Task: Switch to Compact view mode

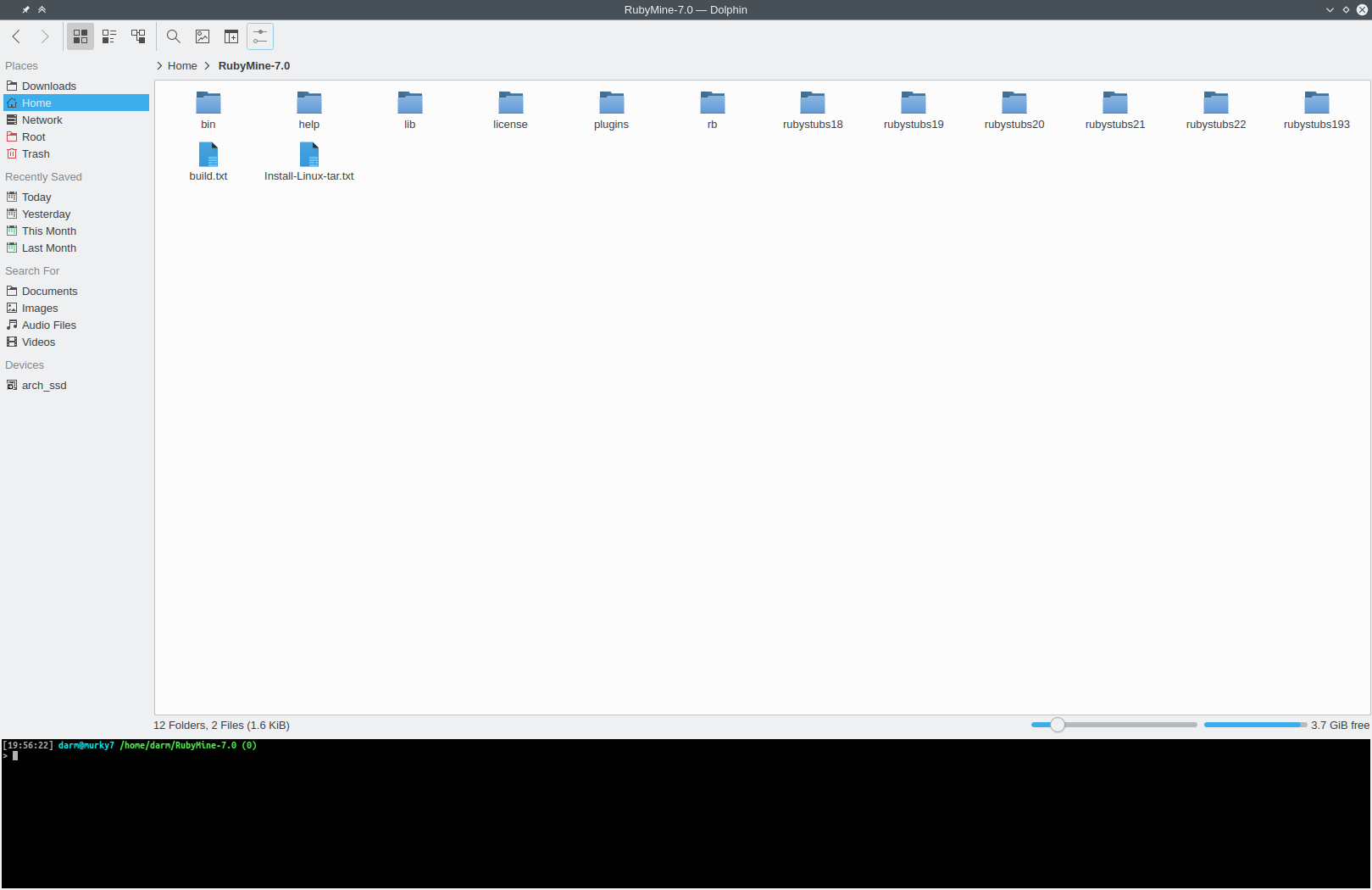Action: 109,36
